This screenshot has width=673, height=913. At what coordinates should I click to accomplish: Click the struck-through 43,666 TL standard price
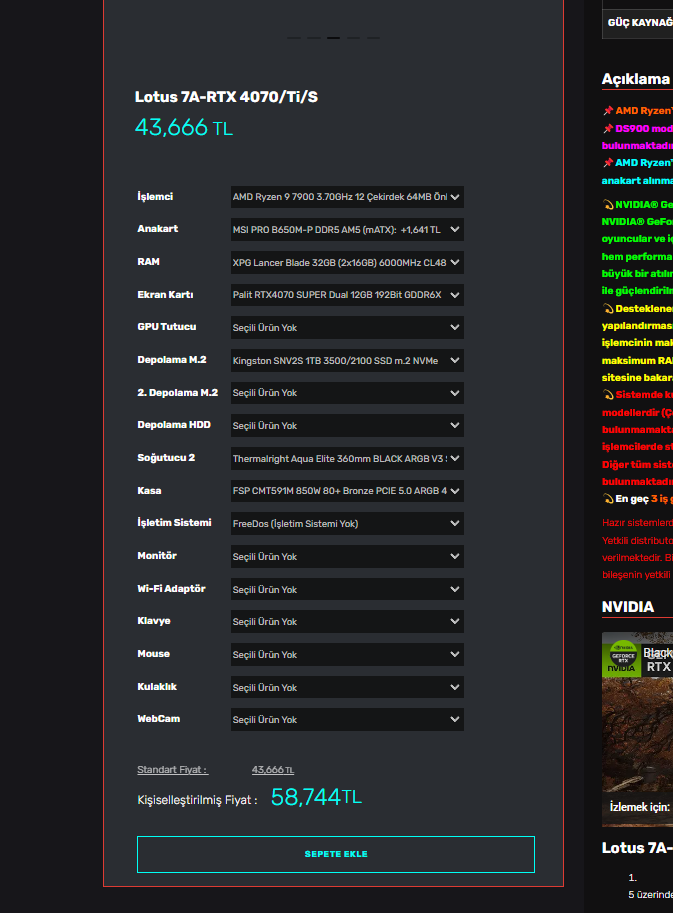272,770
